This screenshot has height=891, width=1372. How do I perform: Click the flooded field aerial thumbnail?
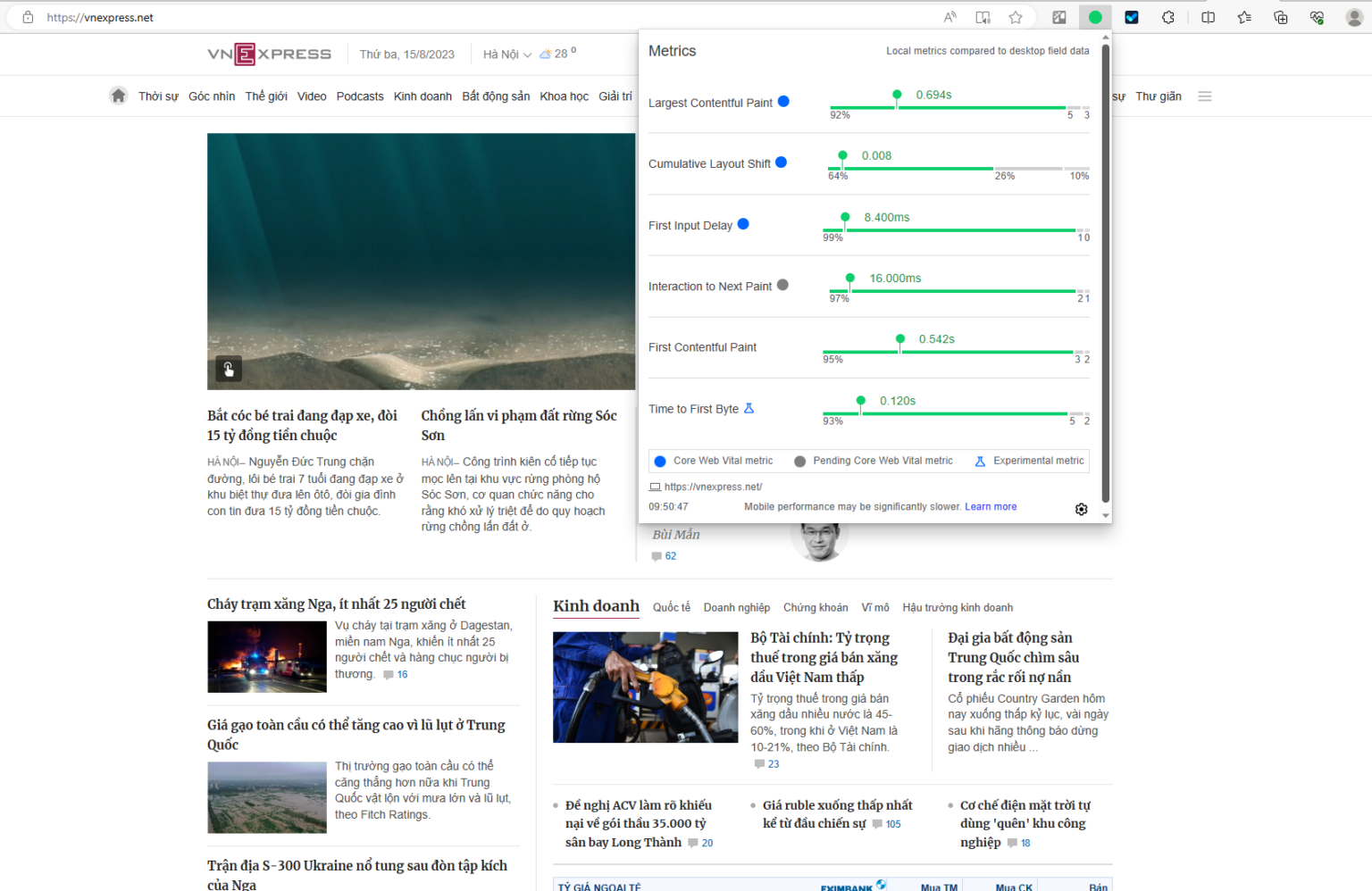tap(267, 797)
